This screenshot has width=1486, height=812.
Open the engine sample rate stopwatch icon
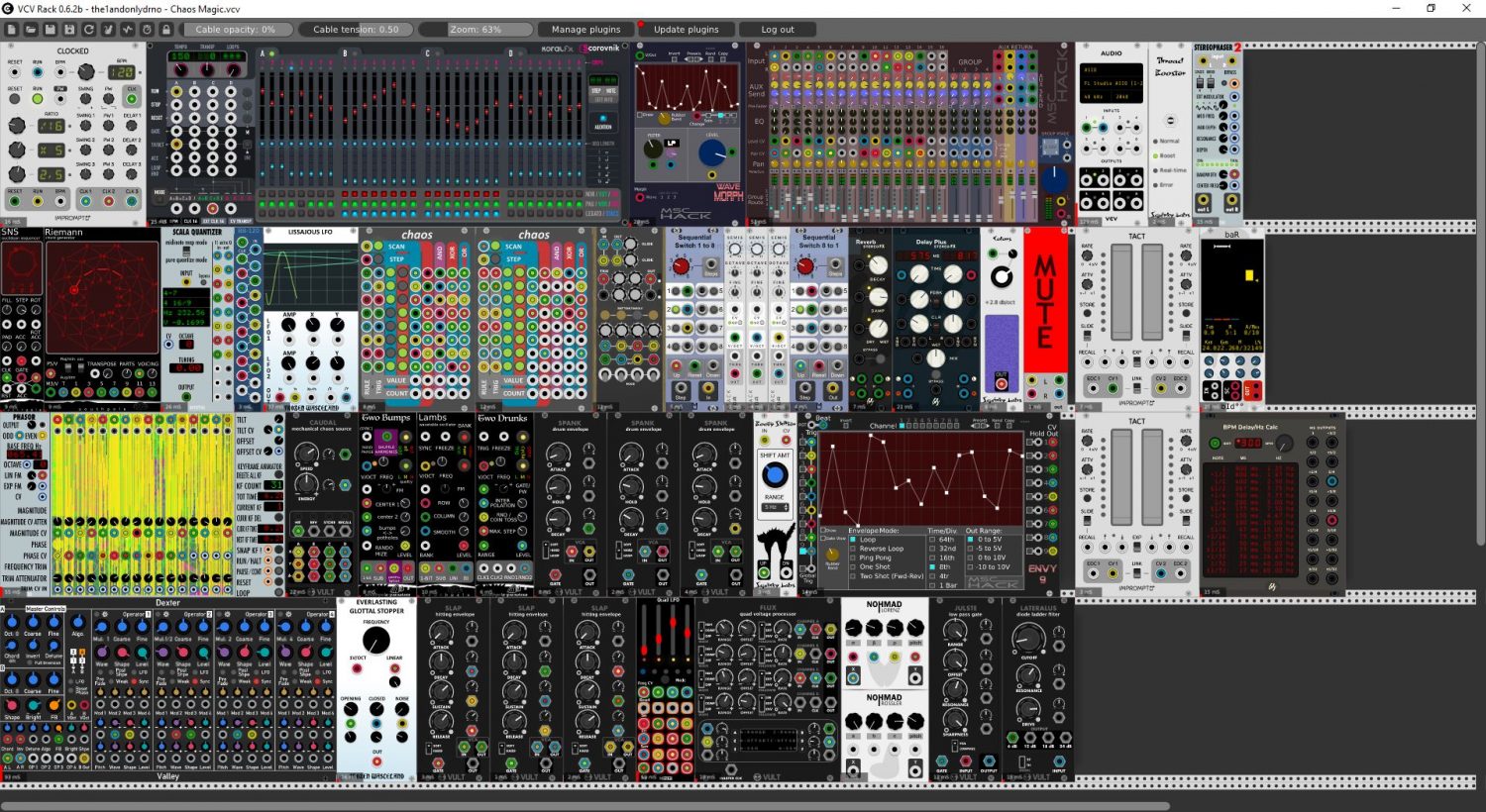pyautogui.click(x=147, y=30)
